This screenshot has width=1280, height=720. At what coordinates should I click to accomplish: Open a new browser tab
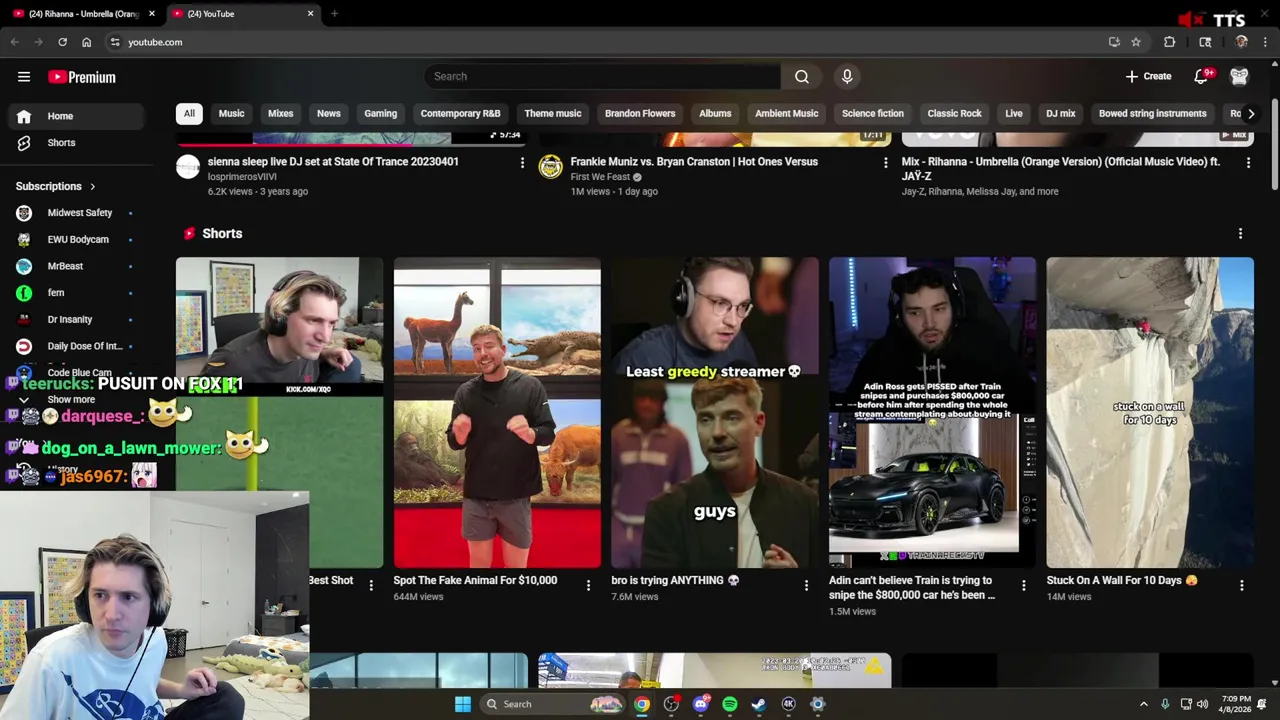334,14
